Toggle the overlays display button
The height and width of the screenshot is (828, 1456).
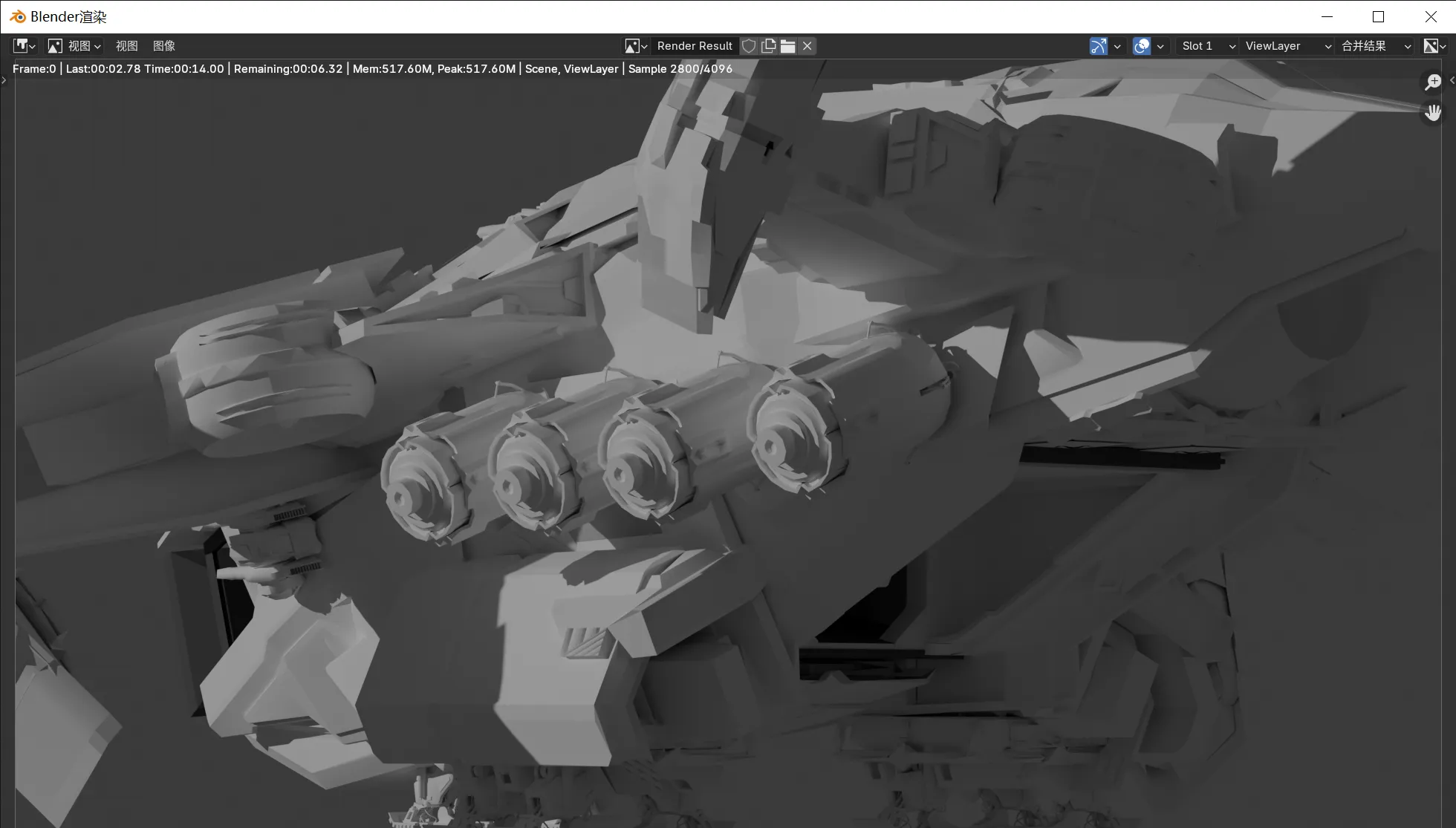pyautogui.click(x=1142, y=46)
